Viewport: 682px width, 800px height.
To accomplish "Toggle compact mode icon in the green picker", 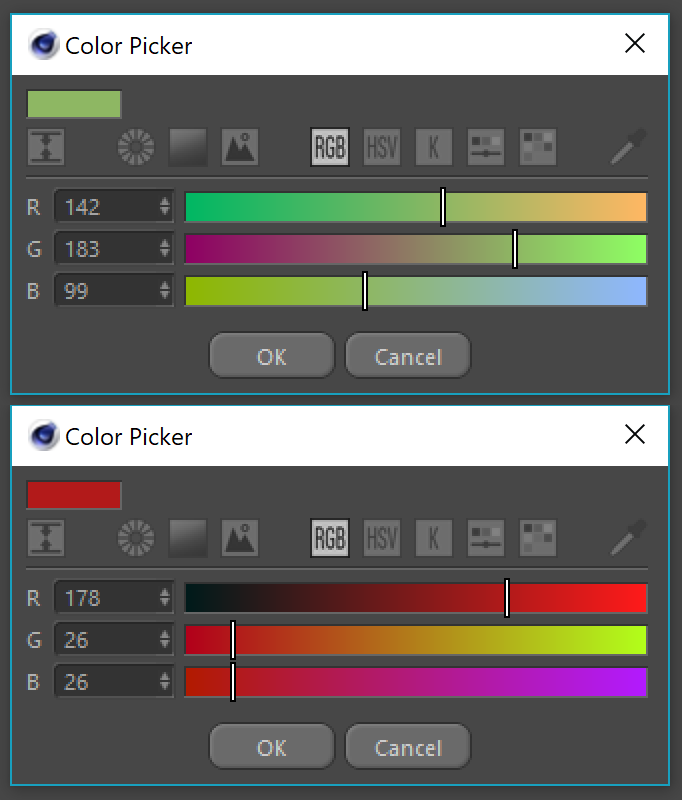I will 46,147.
